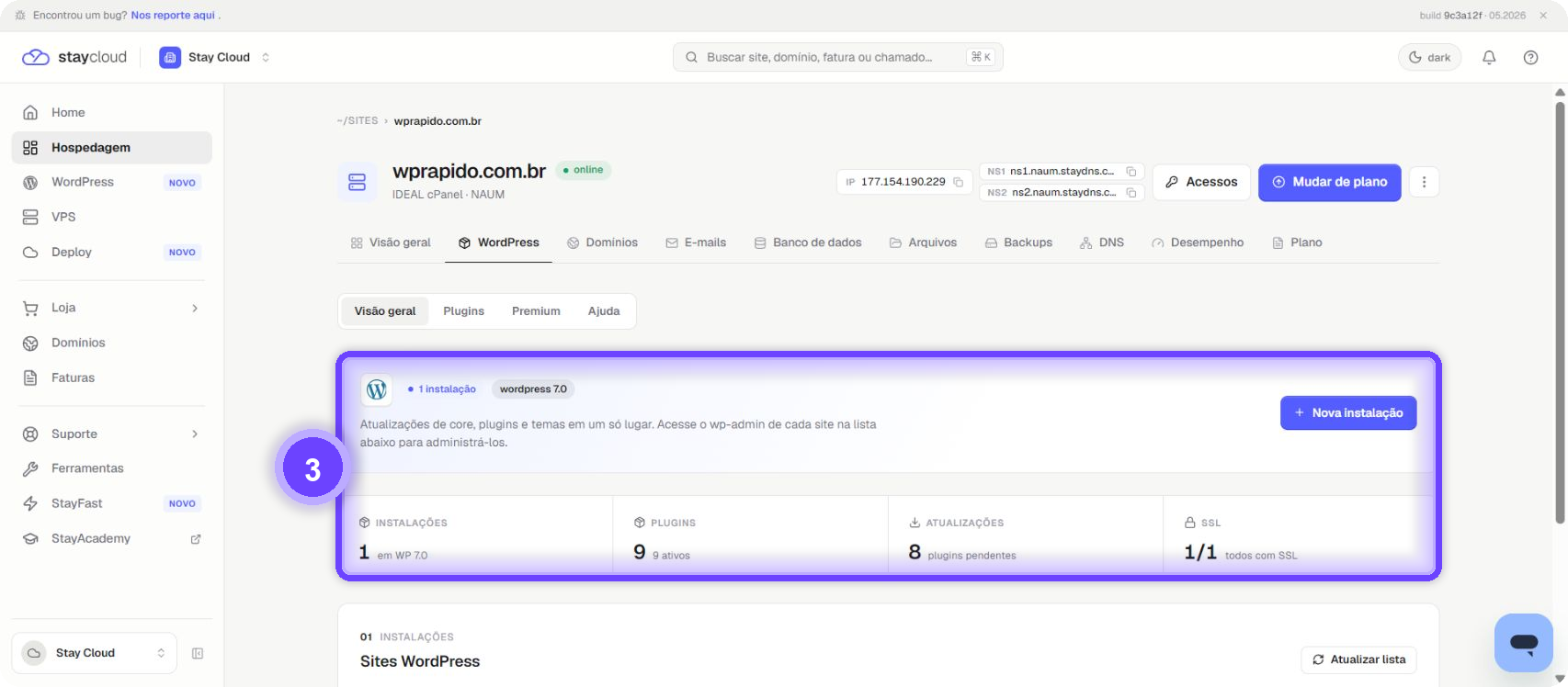This screenshot has width=1568, height=687.
Task: Click Atualizar lista button
Action: click(x=1359, y=659)
